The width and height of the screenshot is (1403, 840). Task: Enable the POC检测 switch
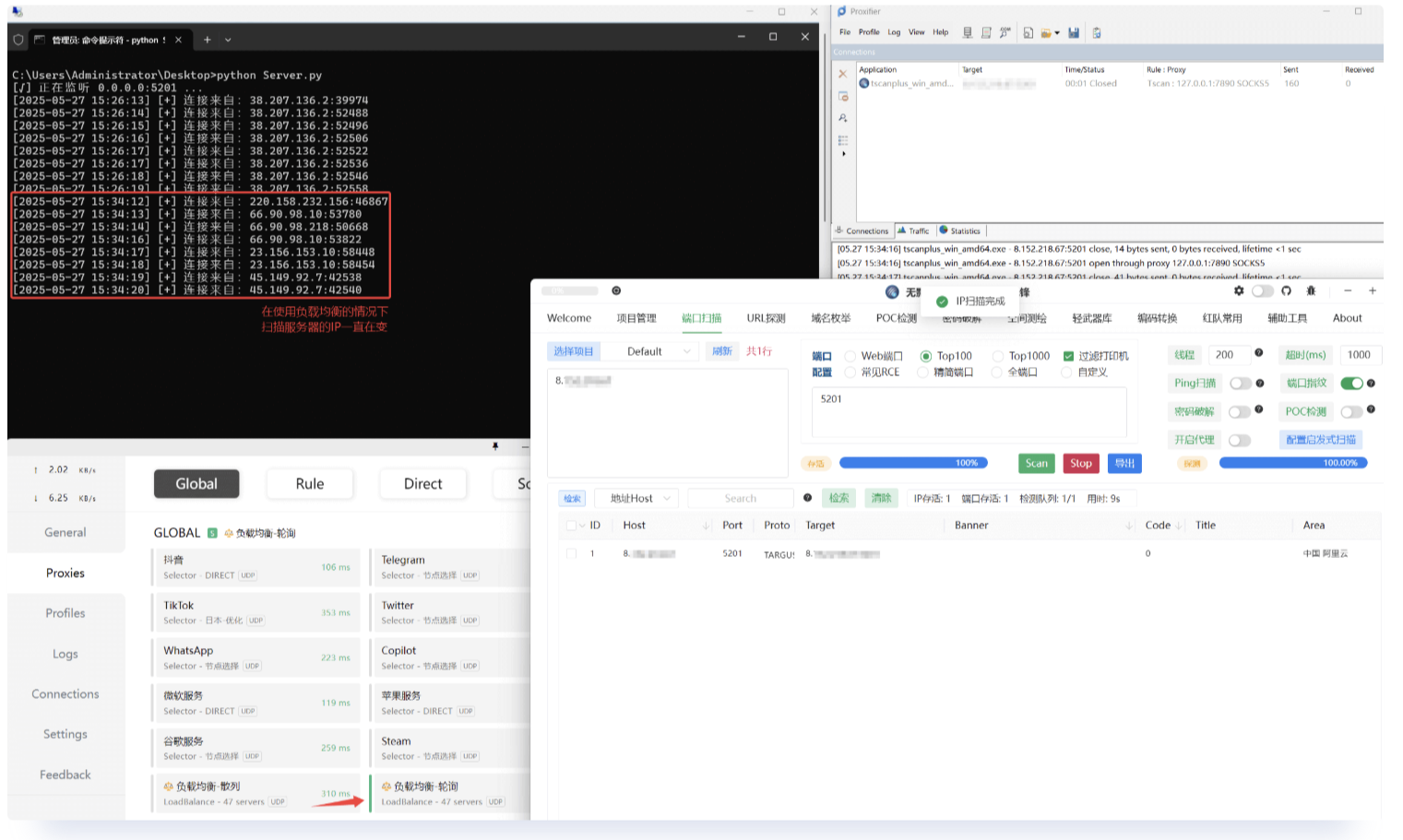pos(1351,412)
